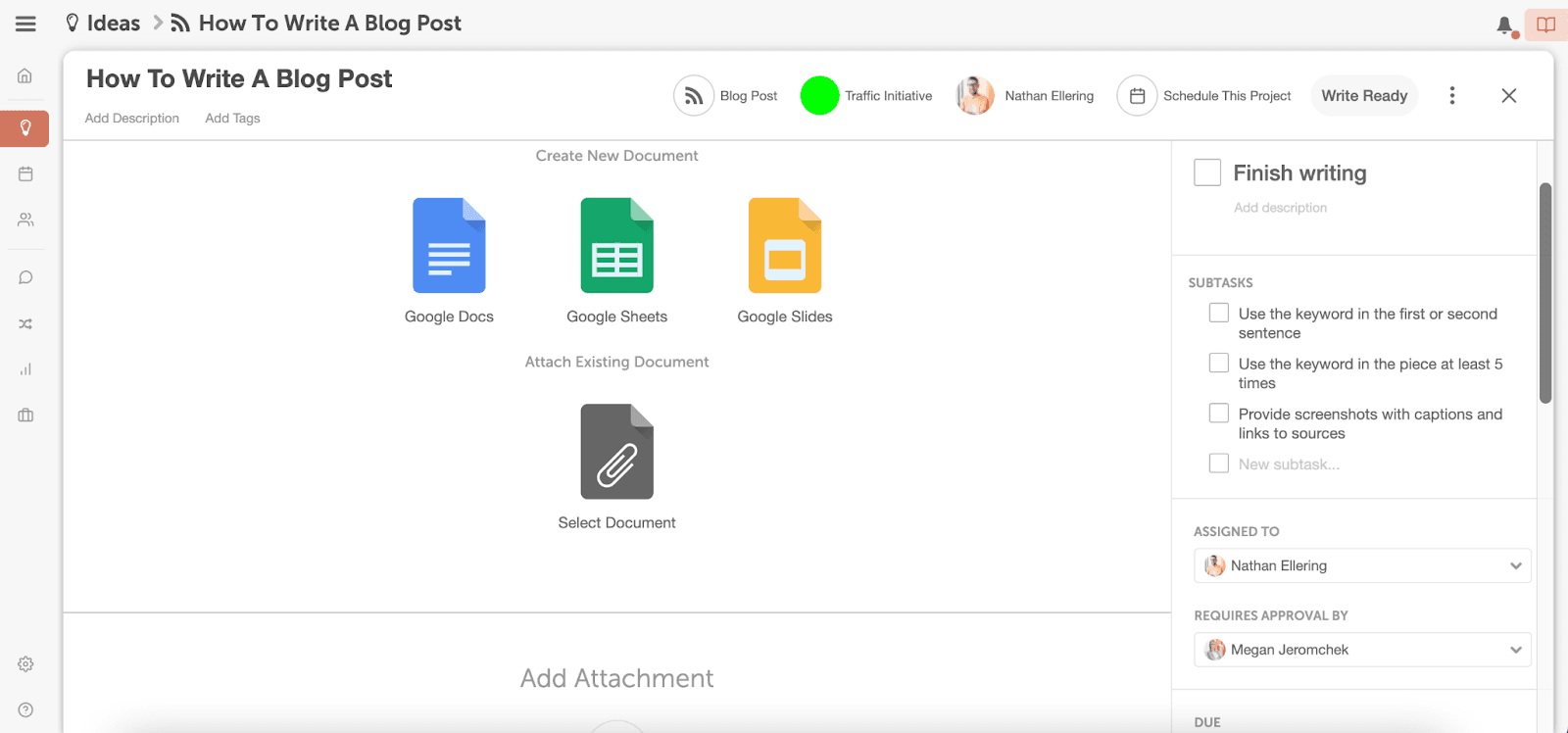Click the Write Ready status button
Screen dimensions: 1568x733
[x=1364, y=95]
